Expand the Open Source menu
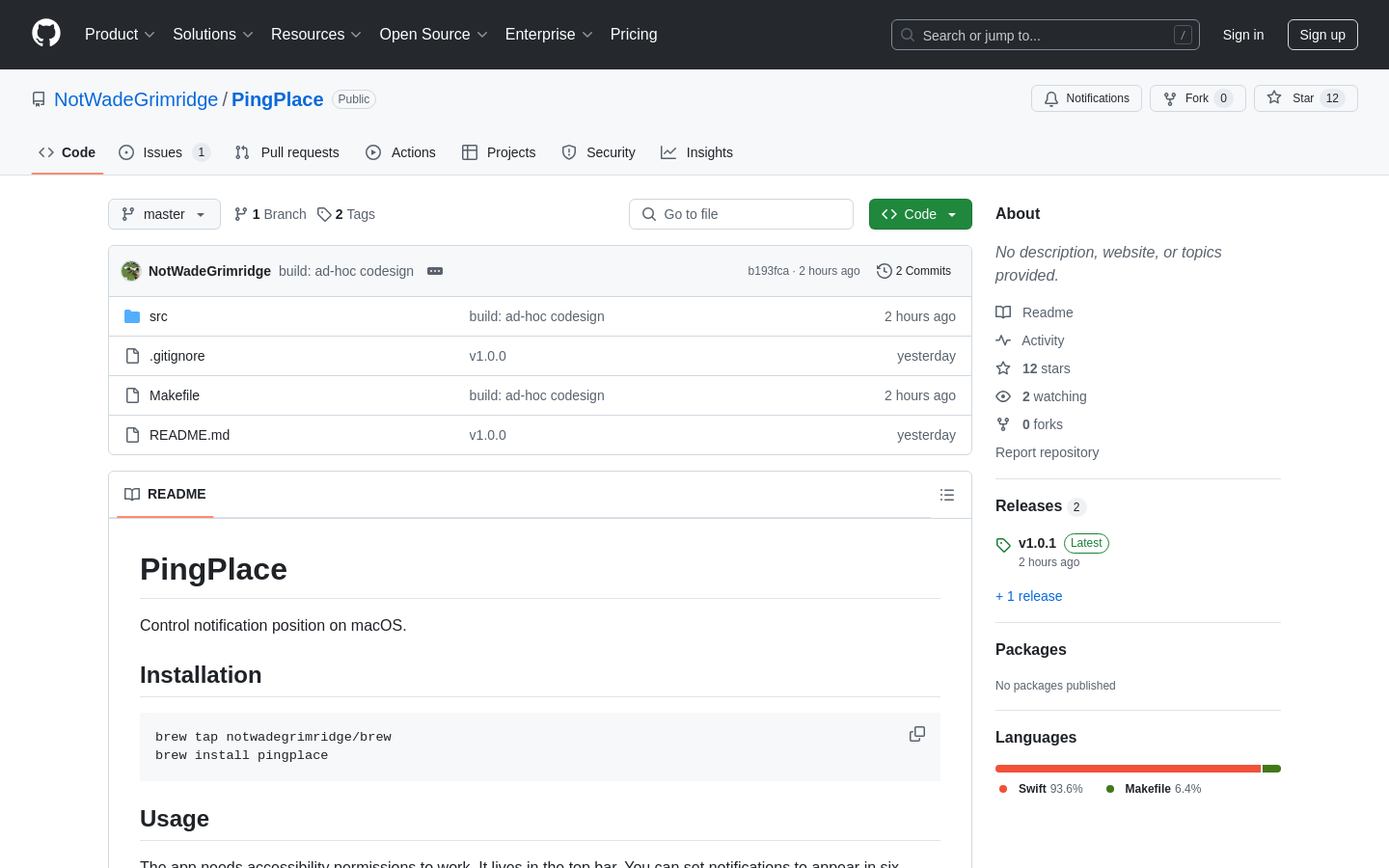This screenshot has height=868, width=1389. click(x=434, y=35)
